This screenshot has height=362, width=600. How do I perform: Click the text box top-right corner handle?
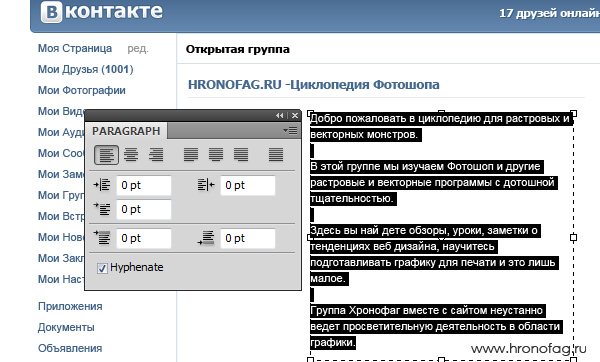pos(573,114)
